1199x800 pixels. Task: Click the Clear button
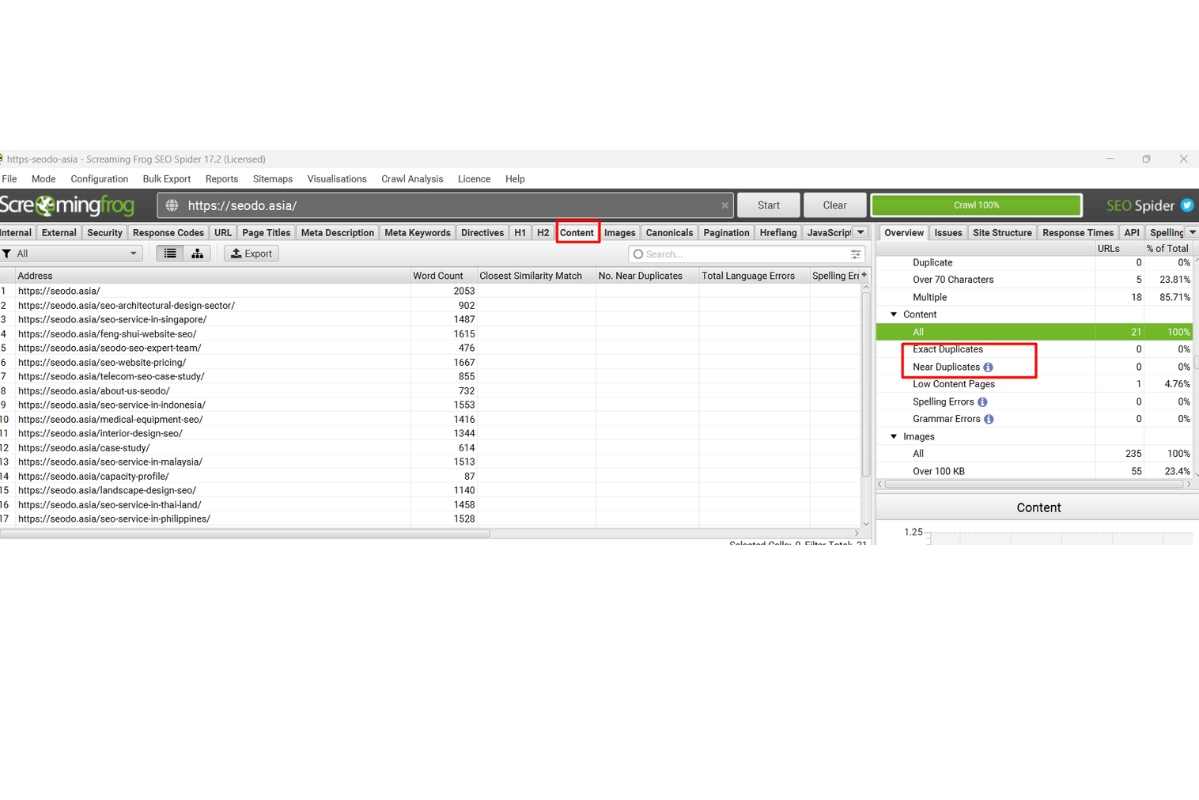835,205
